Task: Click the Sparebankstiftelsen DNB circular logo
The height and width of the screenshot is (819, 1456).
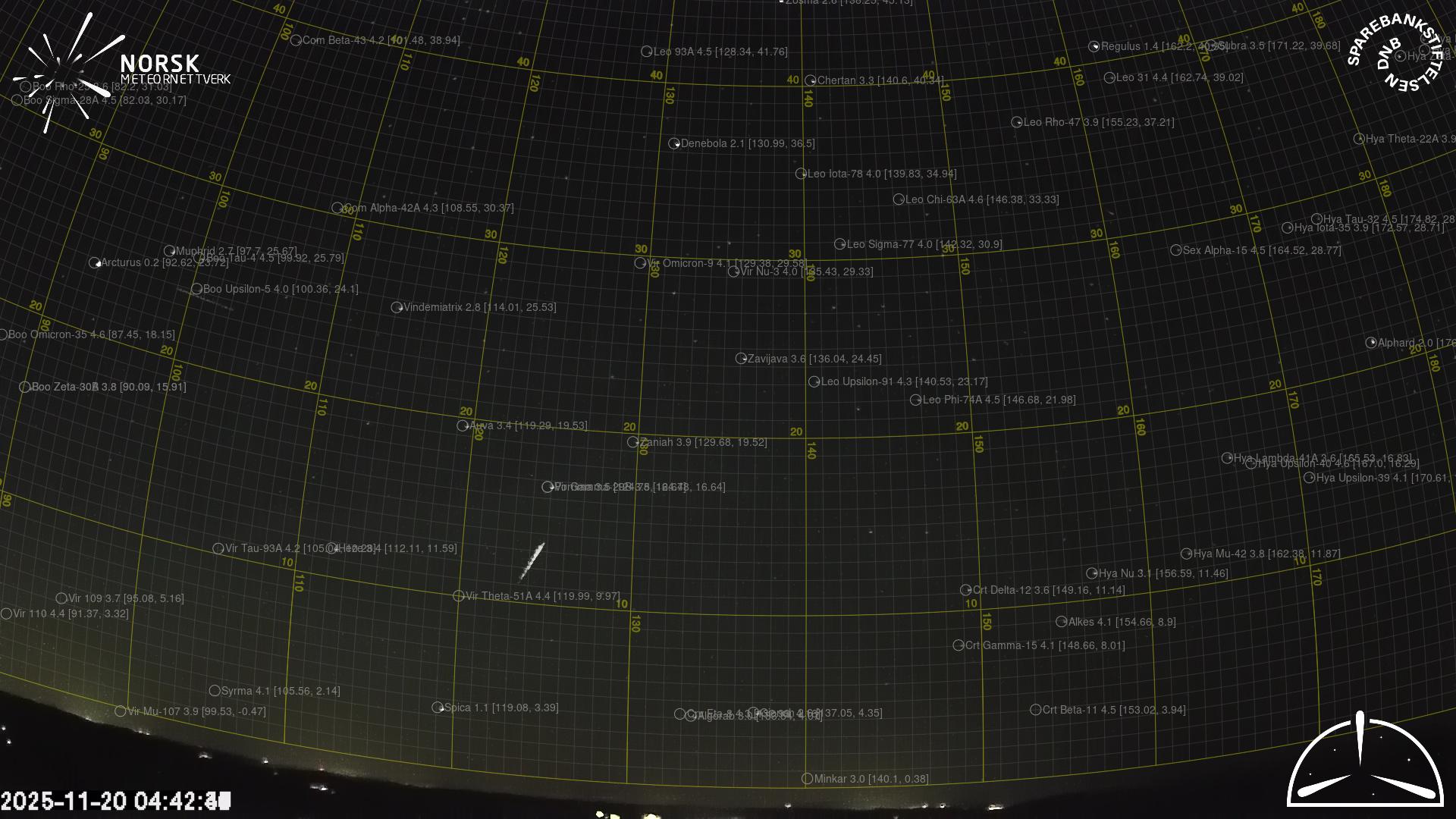Action: (1394, 53)
